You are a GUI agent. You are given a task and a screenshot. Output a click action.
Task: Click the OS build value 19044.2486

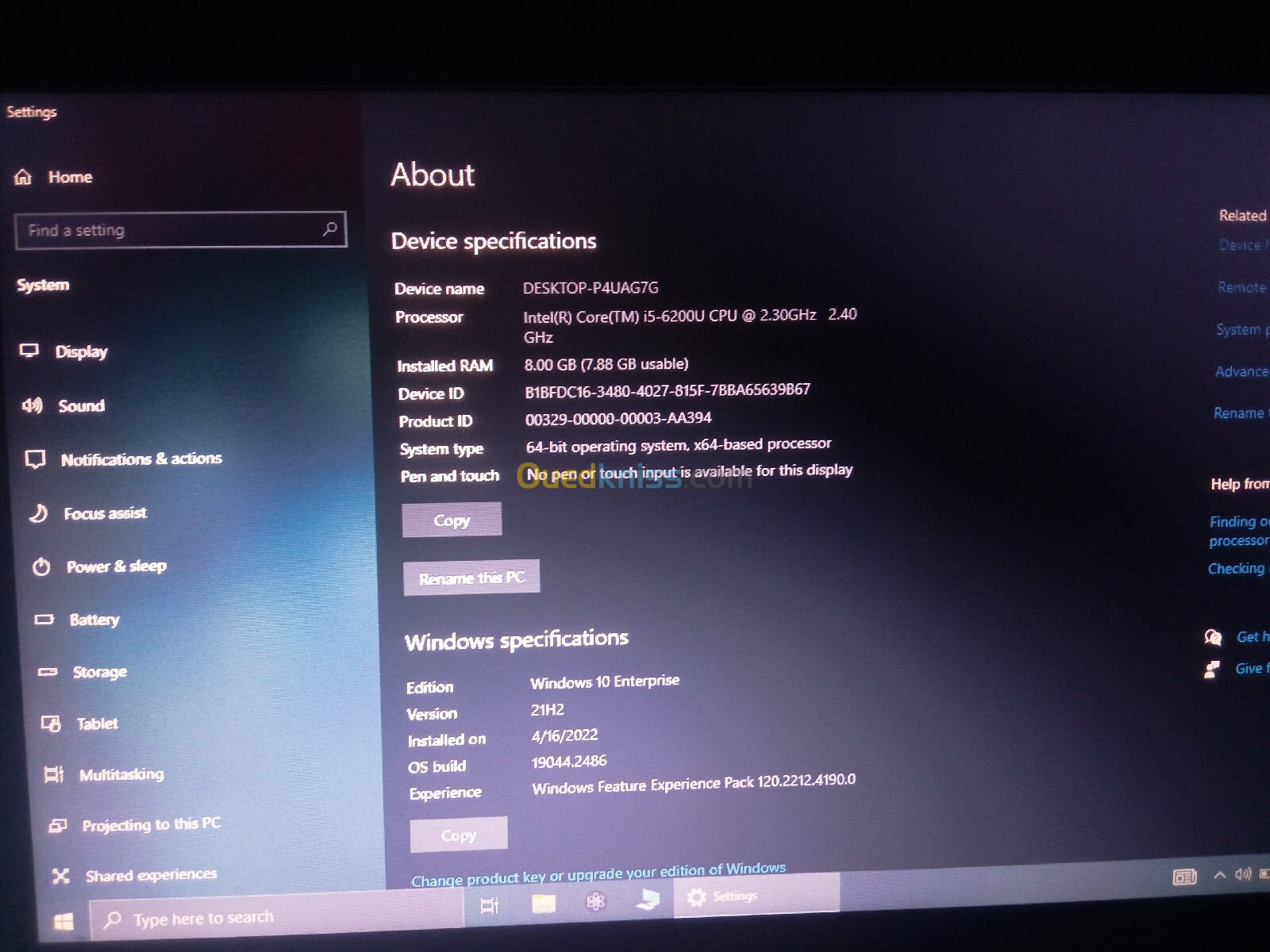click(569, 762)
